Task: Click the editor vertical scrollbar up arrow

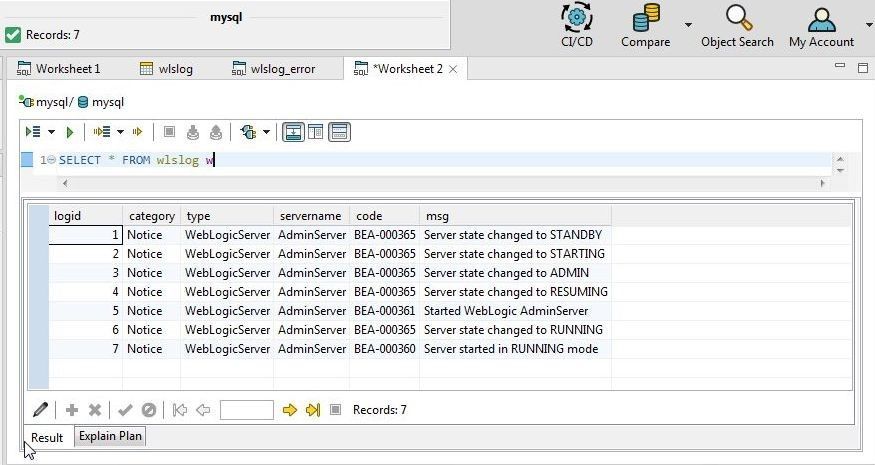Action: coord(840,159)
